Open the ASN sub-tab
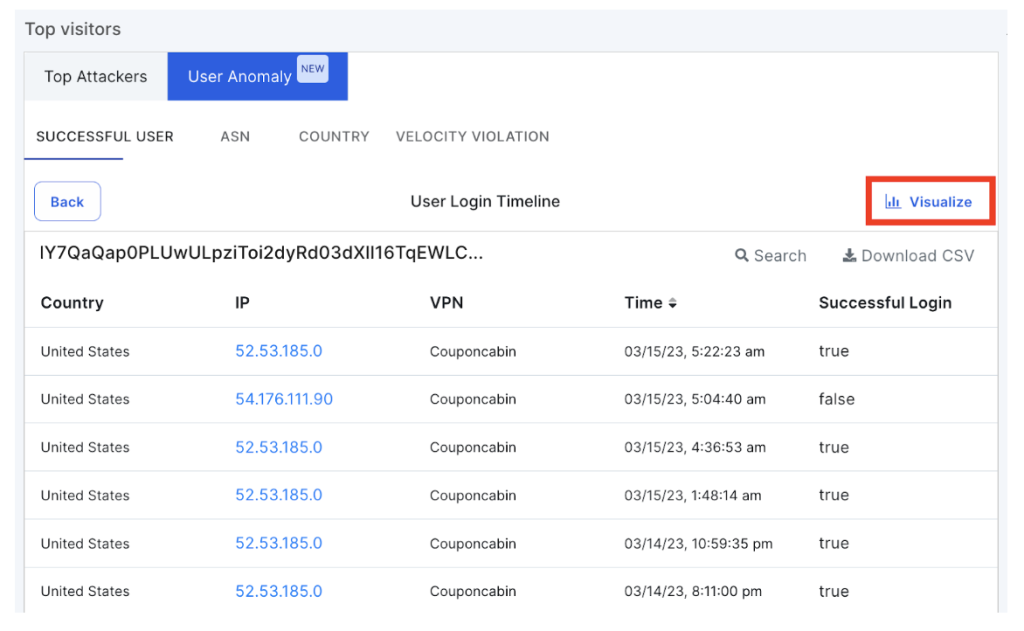Image resolution: width=1024 pixels, height=631 pixels. (235, 136)
